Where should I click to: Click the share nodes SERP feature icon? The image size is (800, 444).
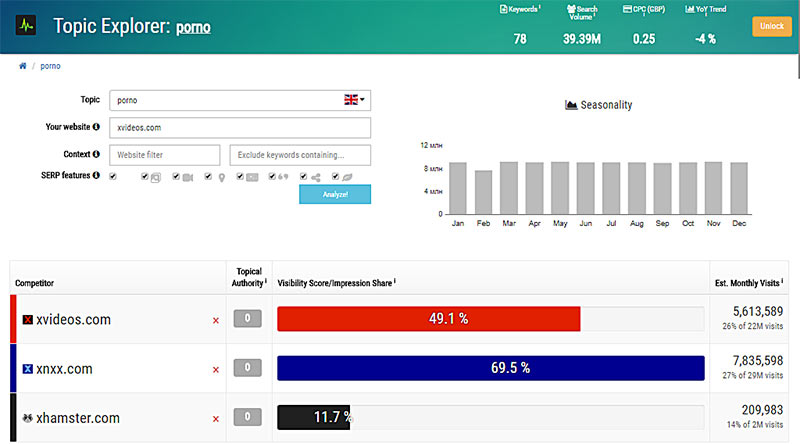316,178
